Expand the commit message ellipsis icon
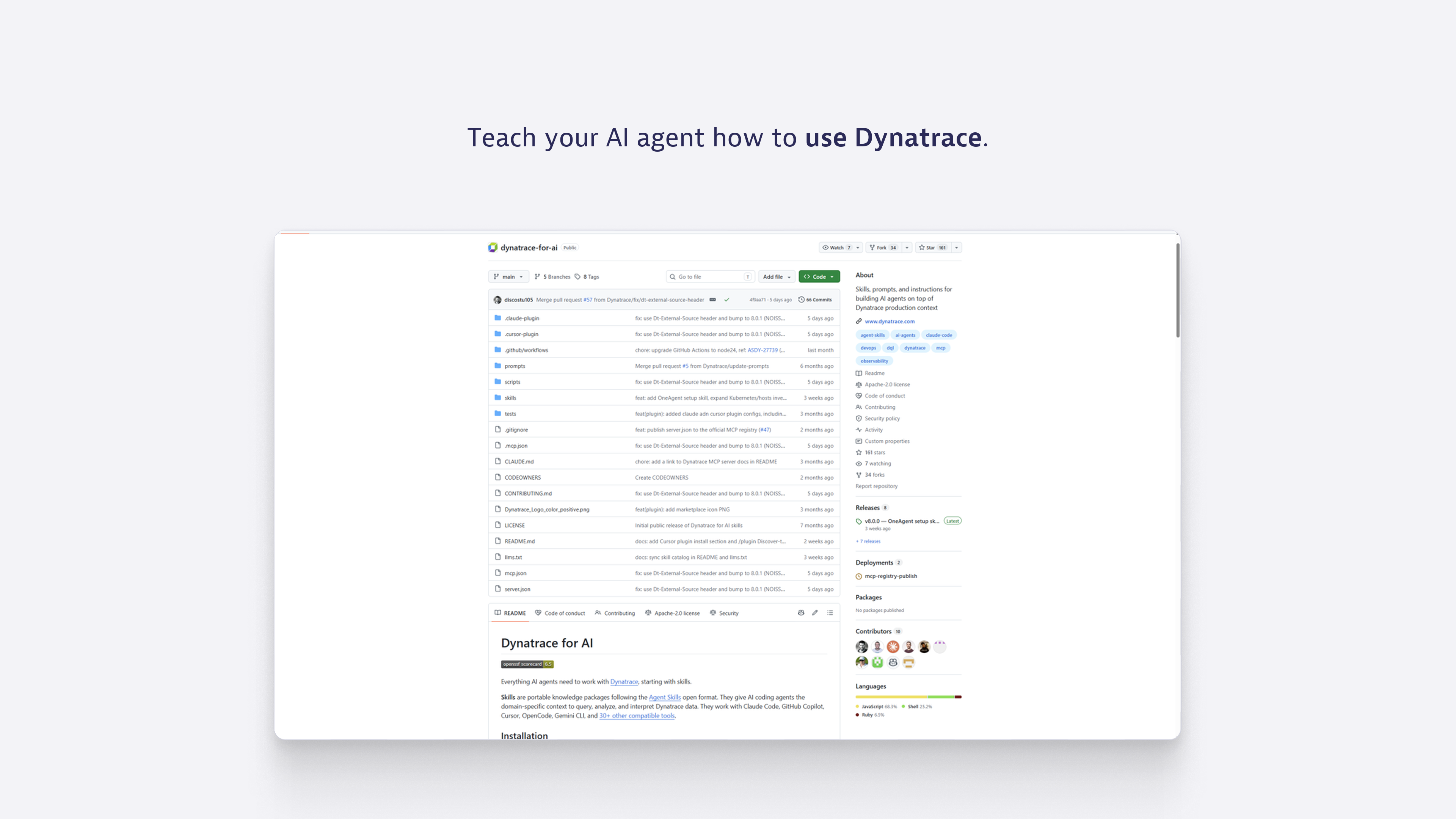 [x=713, y=300]
